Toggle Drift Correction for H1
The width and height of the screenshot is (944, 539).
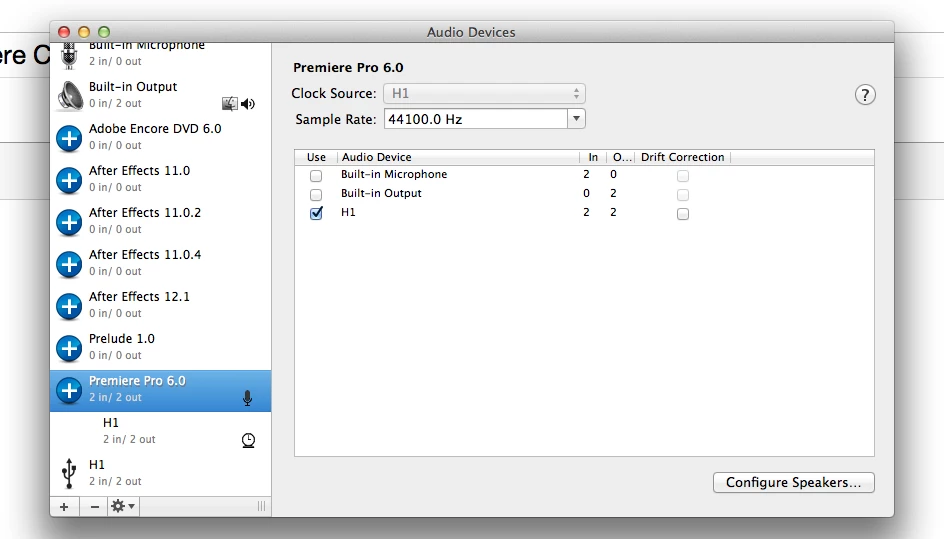(683, 214)
